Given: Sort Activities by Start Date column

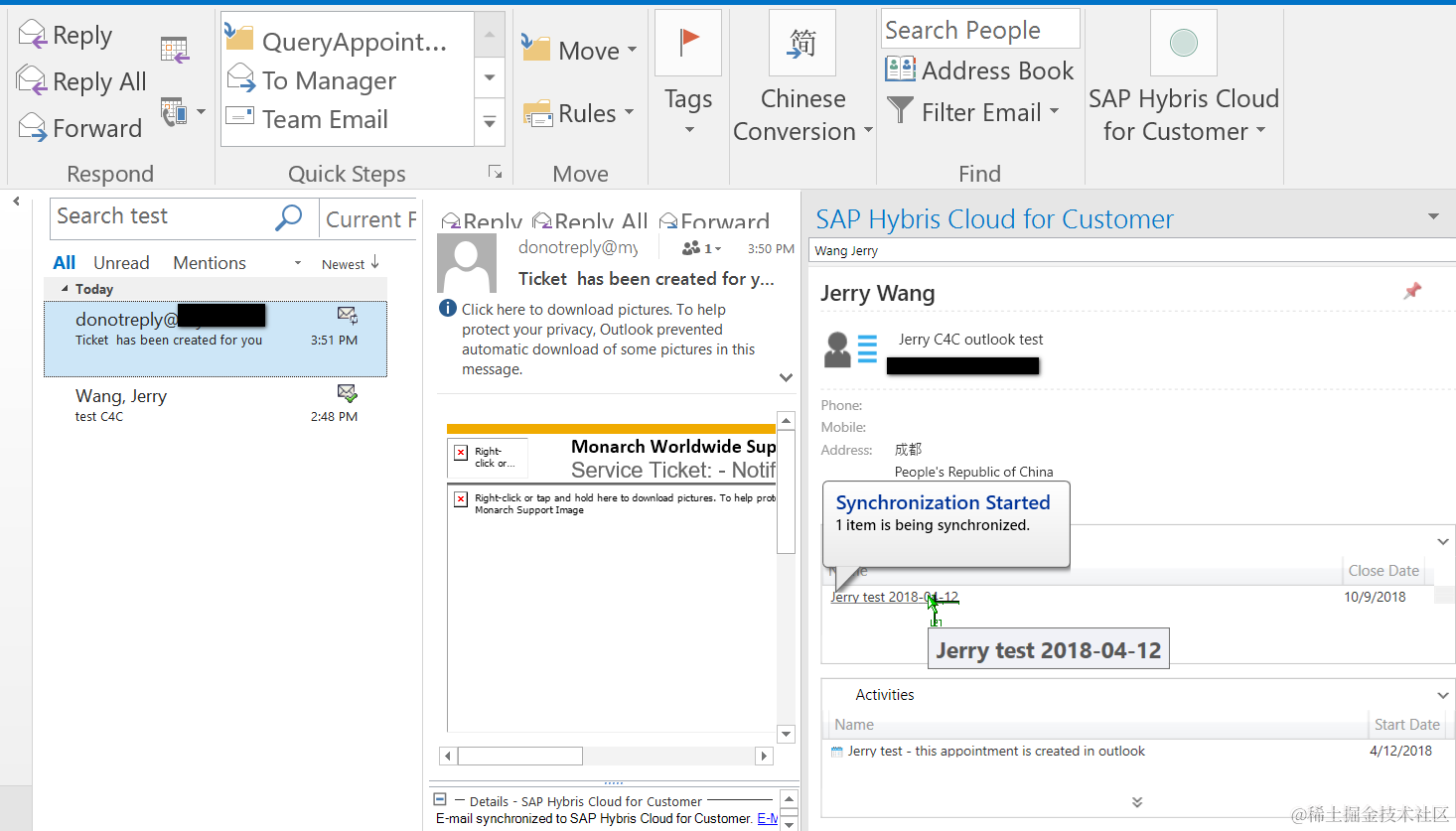Looking at the screenshot, I should (x=1406, y=725).
